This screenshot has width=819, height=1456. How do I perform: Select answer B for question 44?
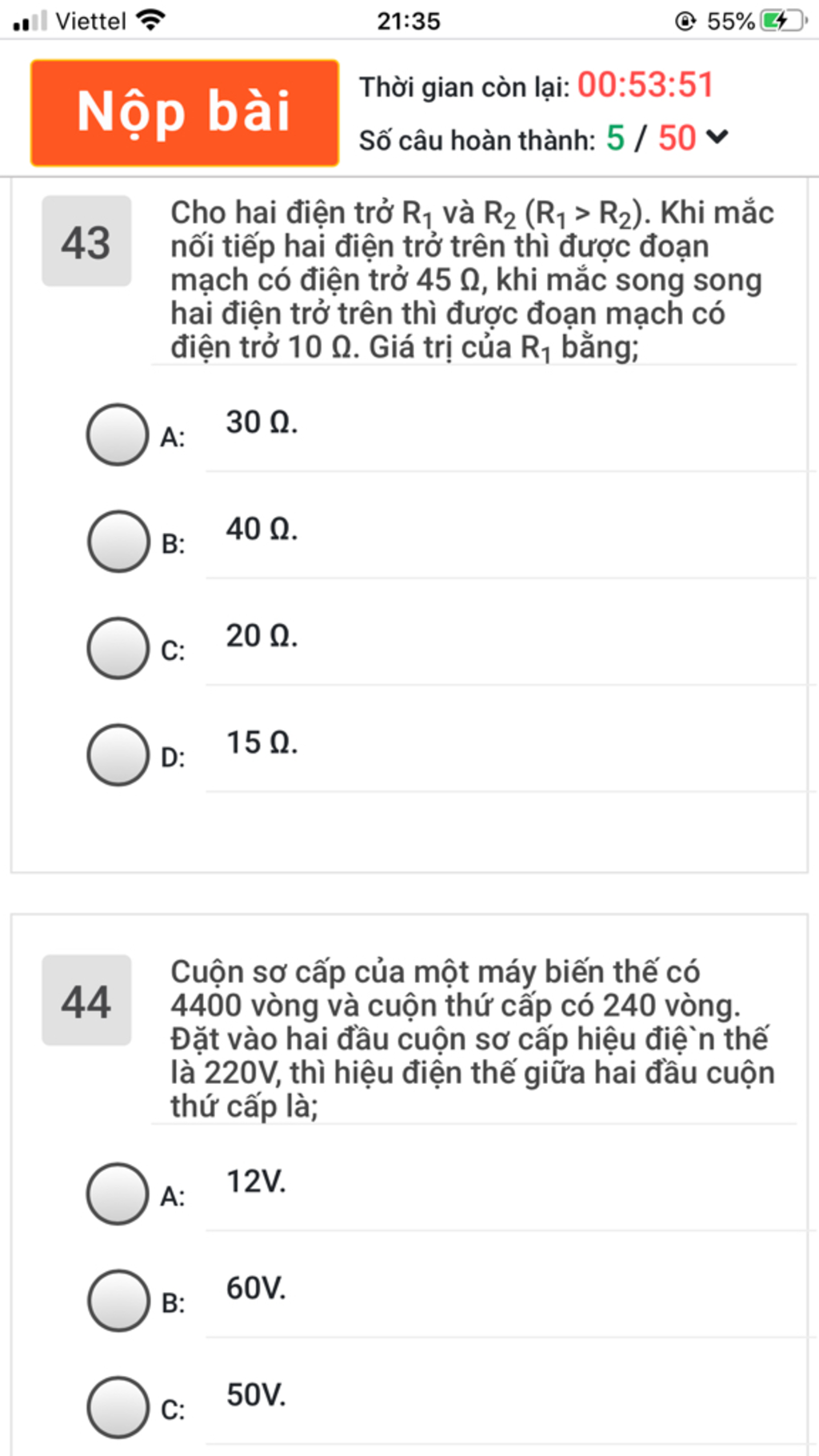pos(118,1301)
